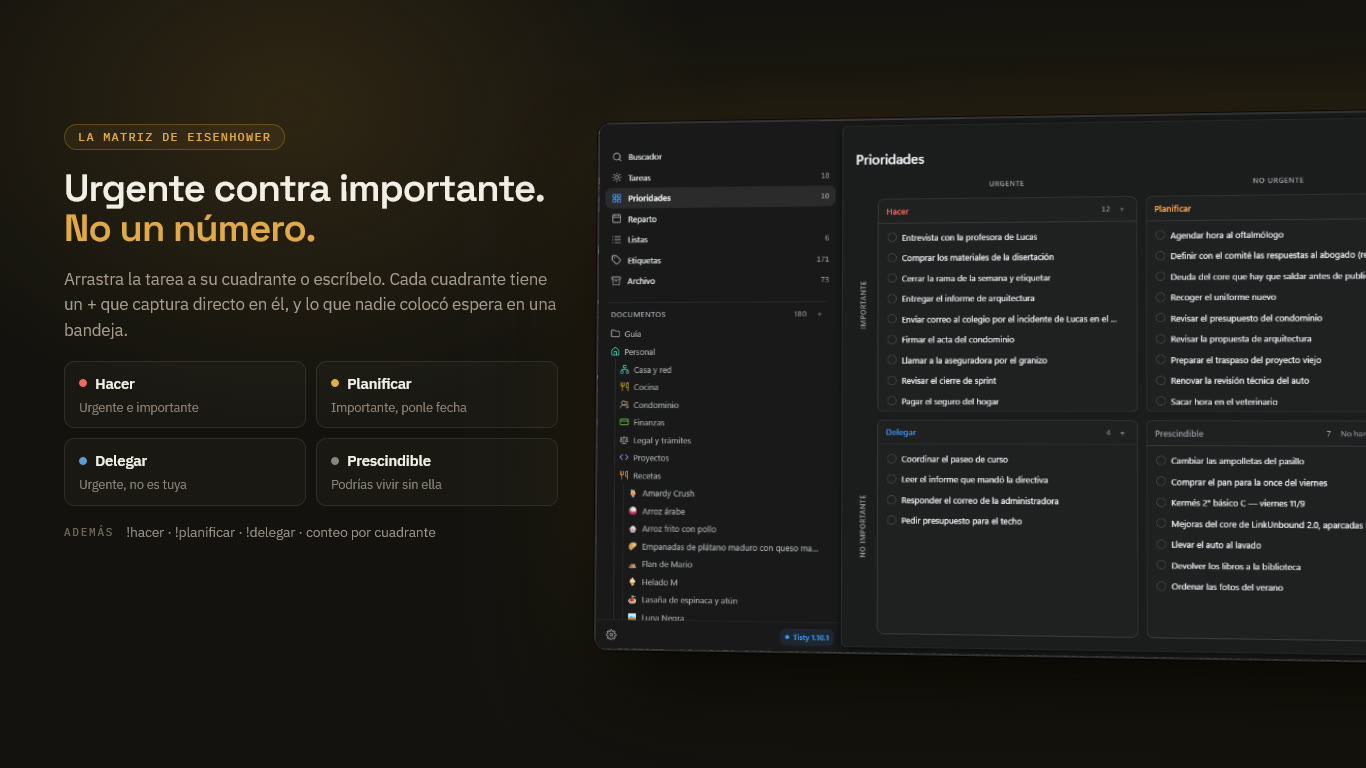Click the Cocina utensils icon

(x=624, y=387)
